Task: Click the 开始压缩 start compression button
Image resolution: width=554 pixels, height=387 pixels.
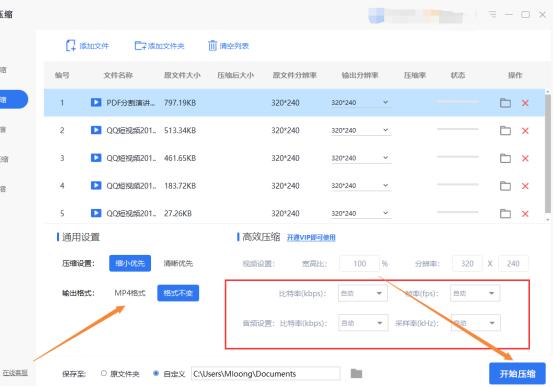Action: (517, 374)
